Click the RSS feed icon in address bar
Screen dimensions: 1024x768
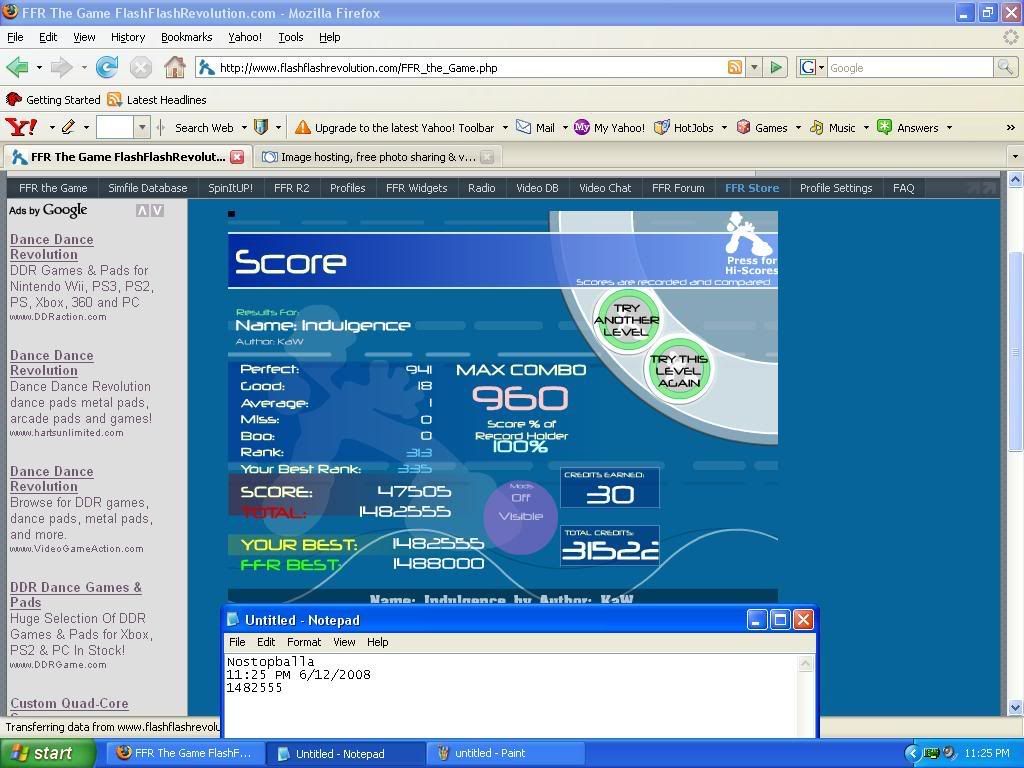735,68
